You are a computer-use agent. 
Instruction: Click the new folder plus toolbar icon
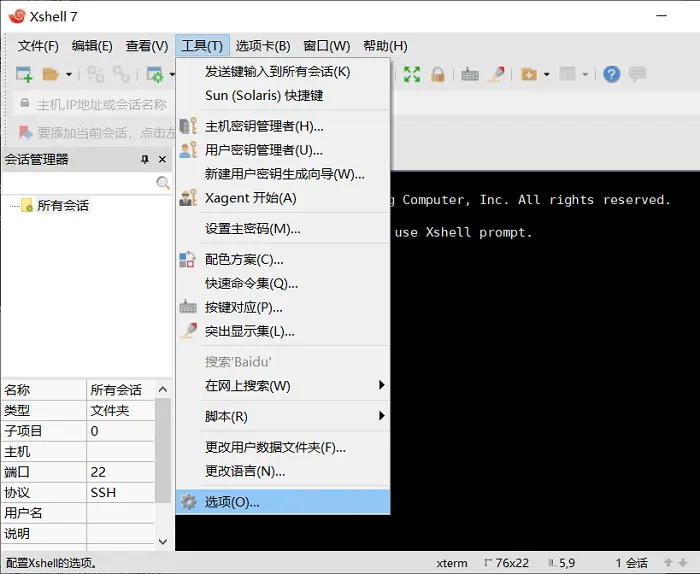click(529, 74)
